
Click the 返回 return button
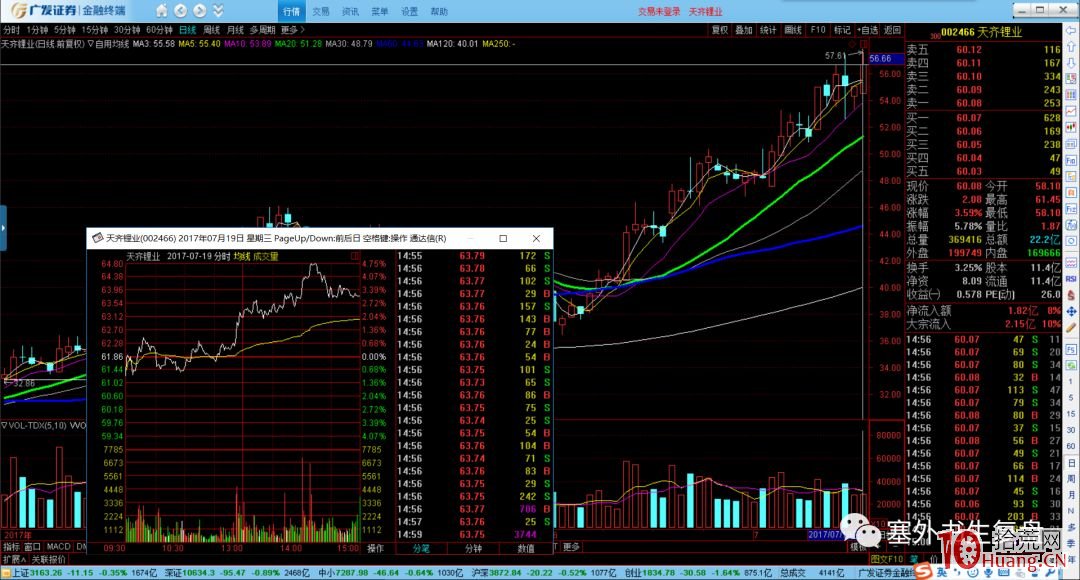tap(893, 30)
